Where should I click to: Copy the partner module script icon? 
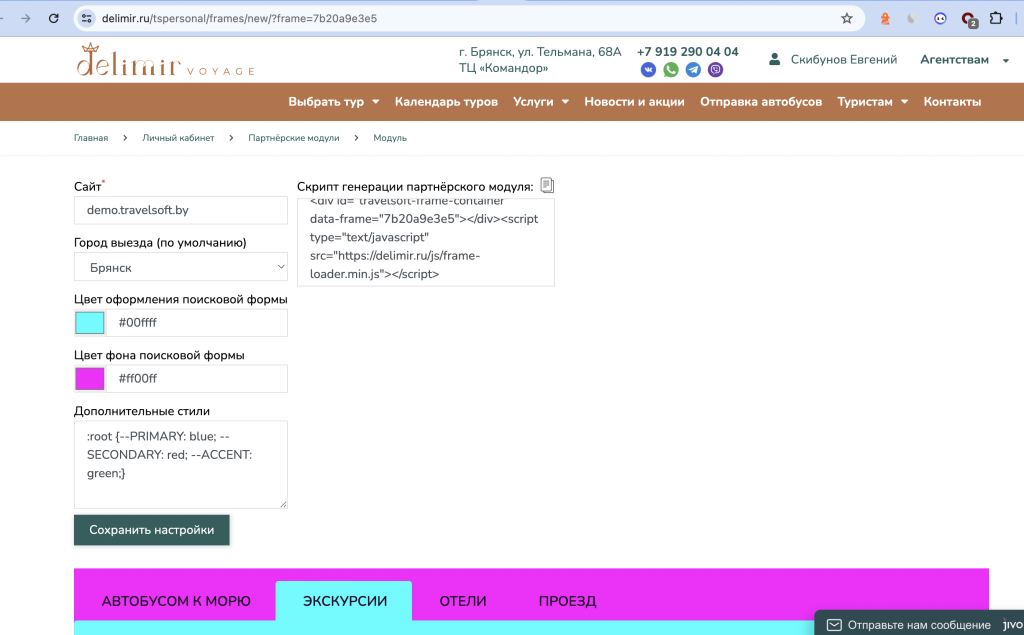547,186
